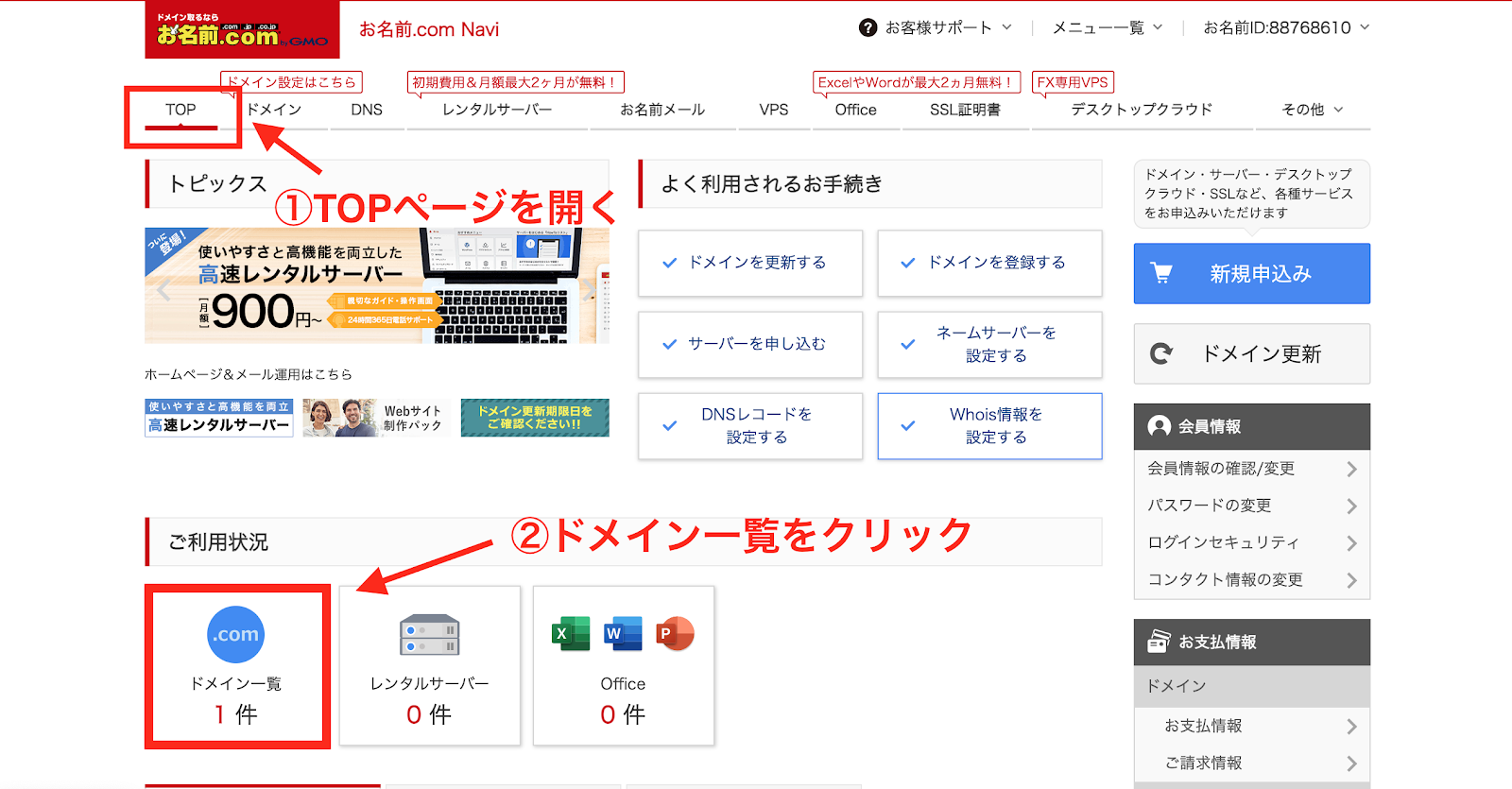Click chevron beside ログインセキュリティ
The height and width of the screenshot is (789, 1512).
[1351, 542]
